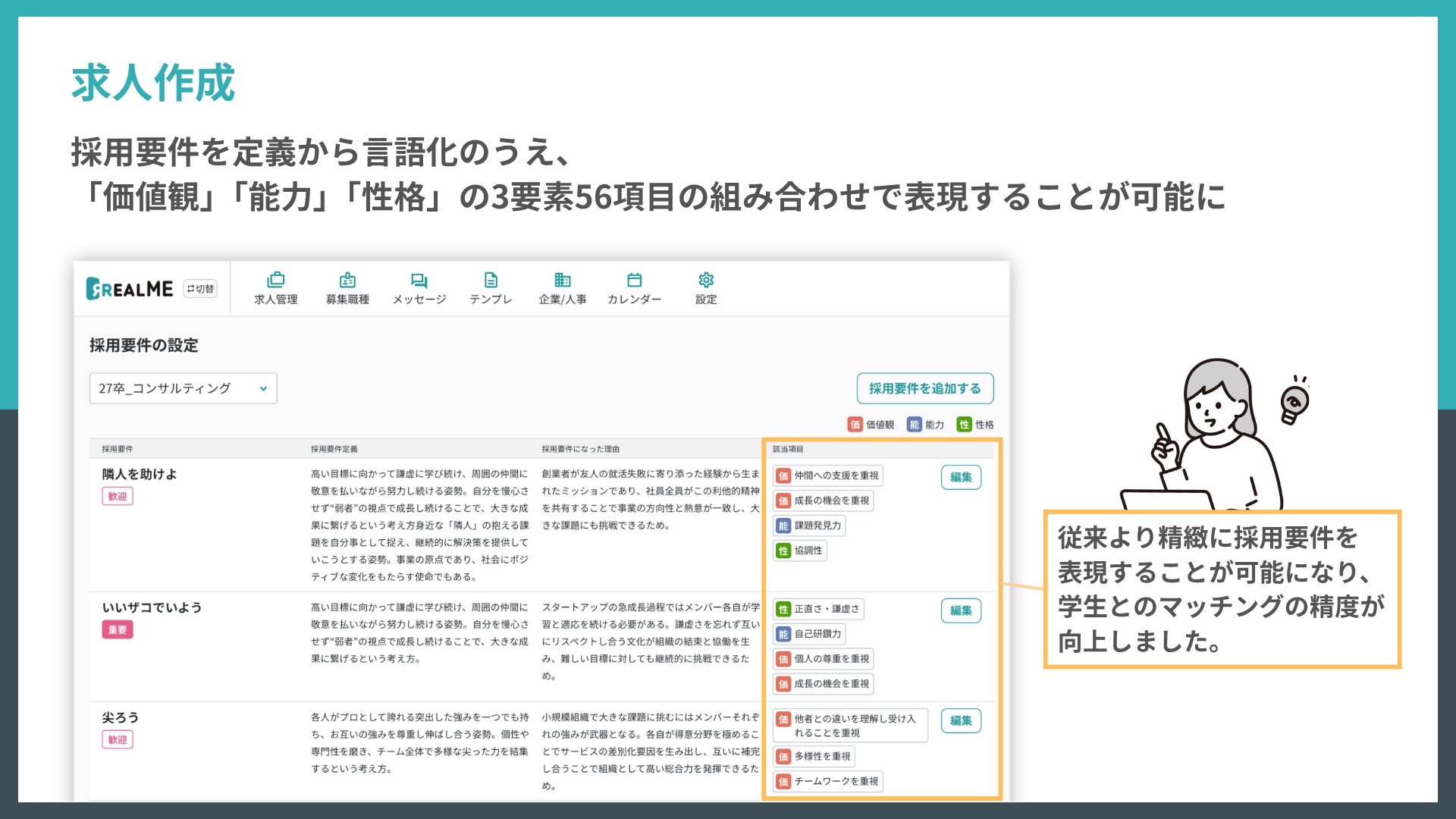Open the テンプレ document icon
1456x819 pixels.
point(491,280)
